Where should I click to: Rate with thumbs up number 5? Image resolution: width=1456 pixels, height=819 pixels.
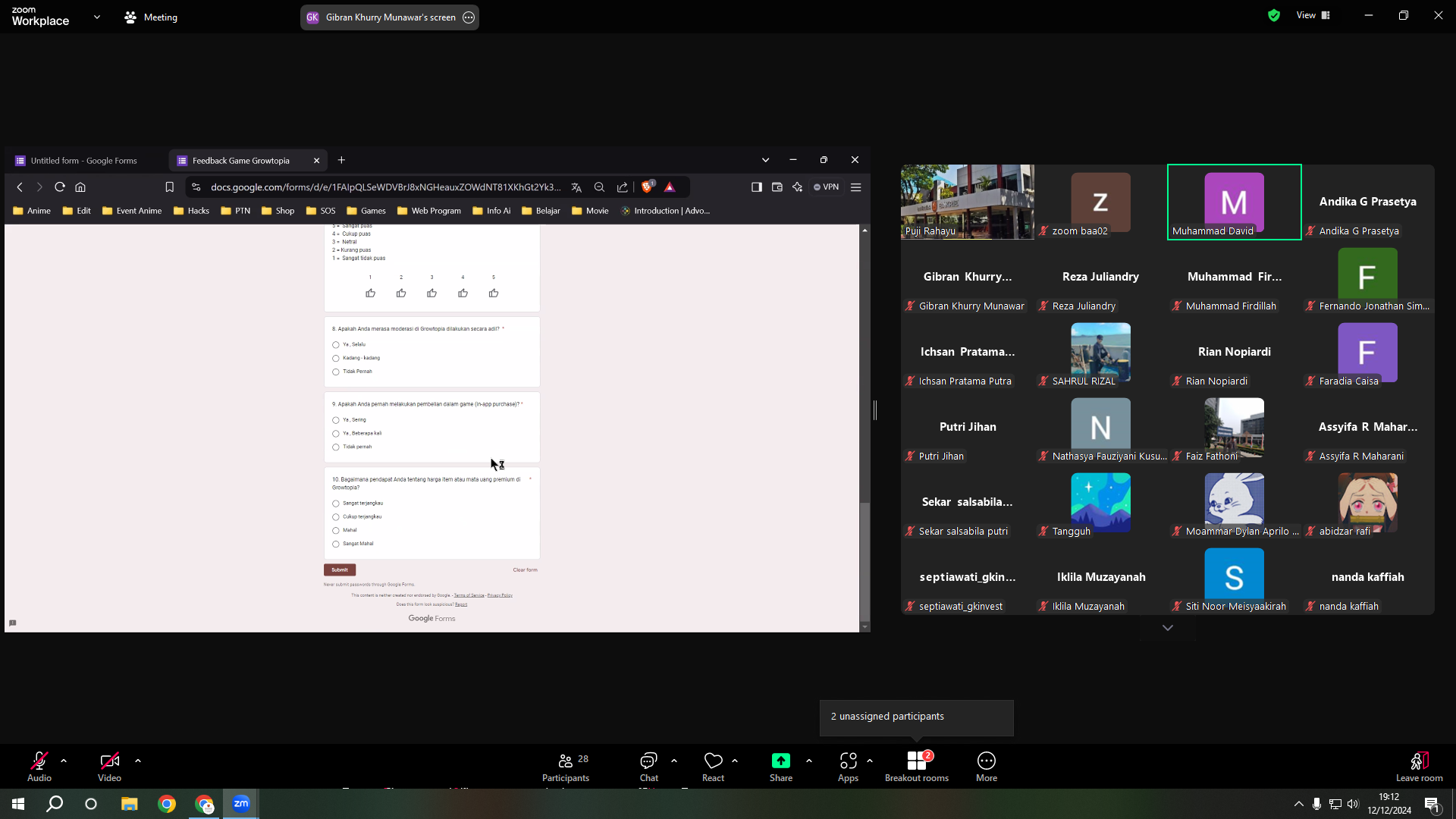pos(494,293)
